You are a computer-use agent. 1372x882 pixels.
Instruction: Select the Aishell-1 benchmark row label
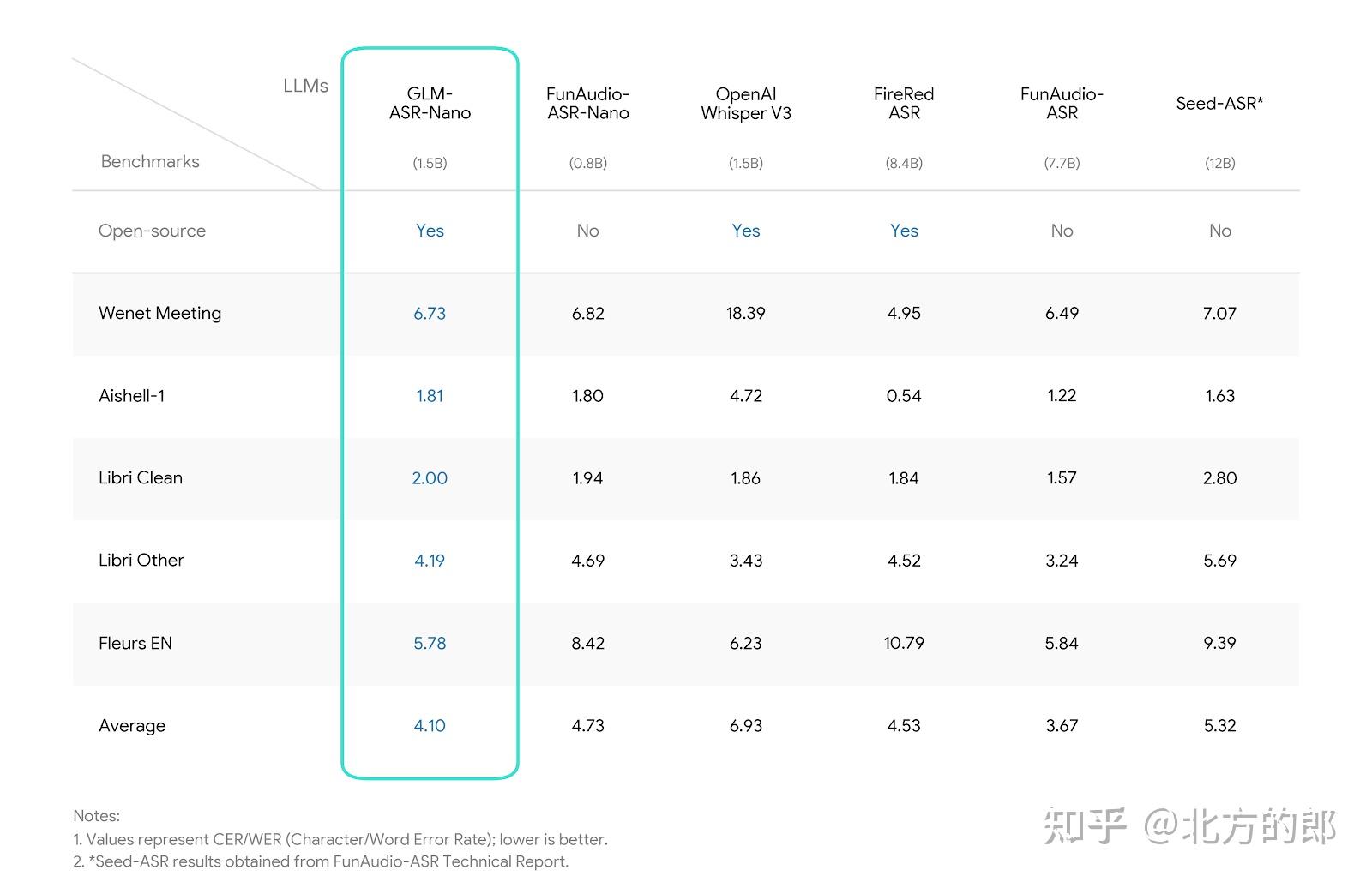131,395
